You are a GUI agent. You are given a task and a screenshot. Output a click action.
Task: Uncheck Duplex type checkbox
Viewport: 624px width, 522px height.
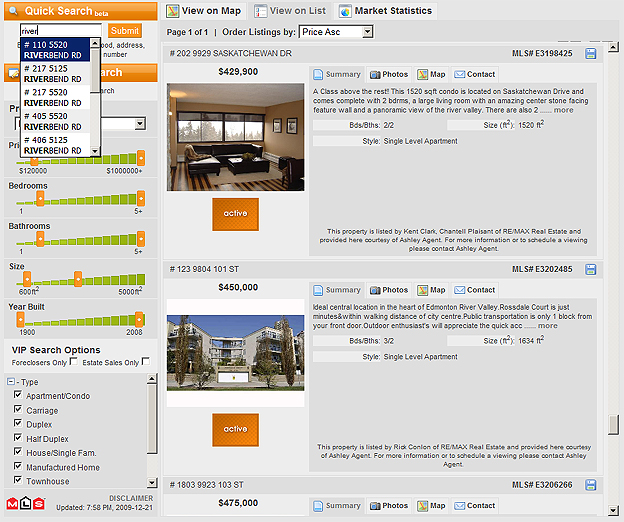(x=18, y=423)
